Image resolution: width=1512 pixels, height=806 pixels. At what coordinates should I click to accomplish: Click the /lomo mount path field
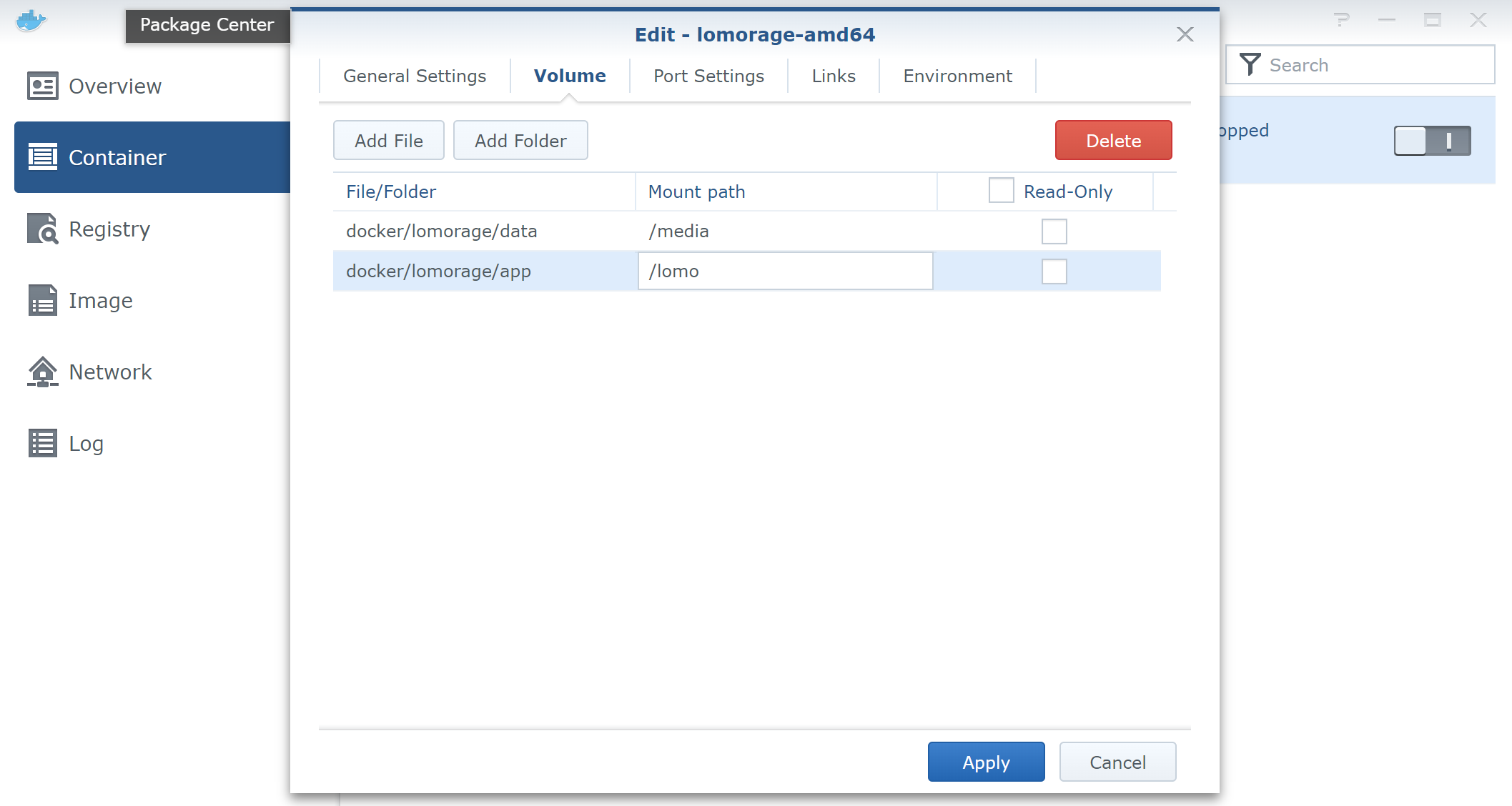(x=785, y=271)
